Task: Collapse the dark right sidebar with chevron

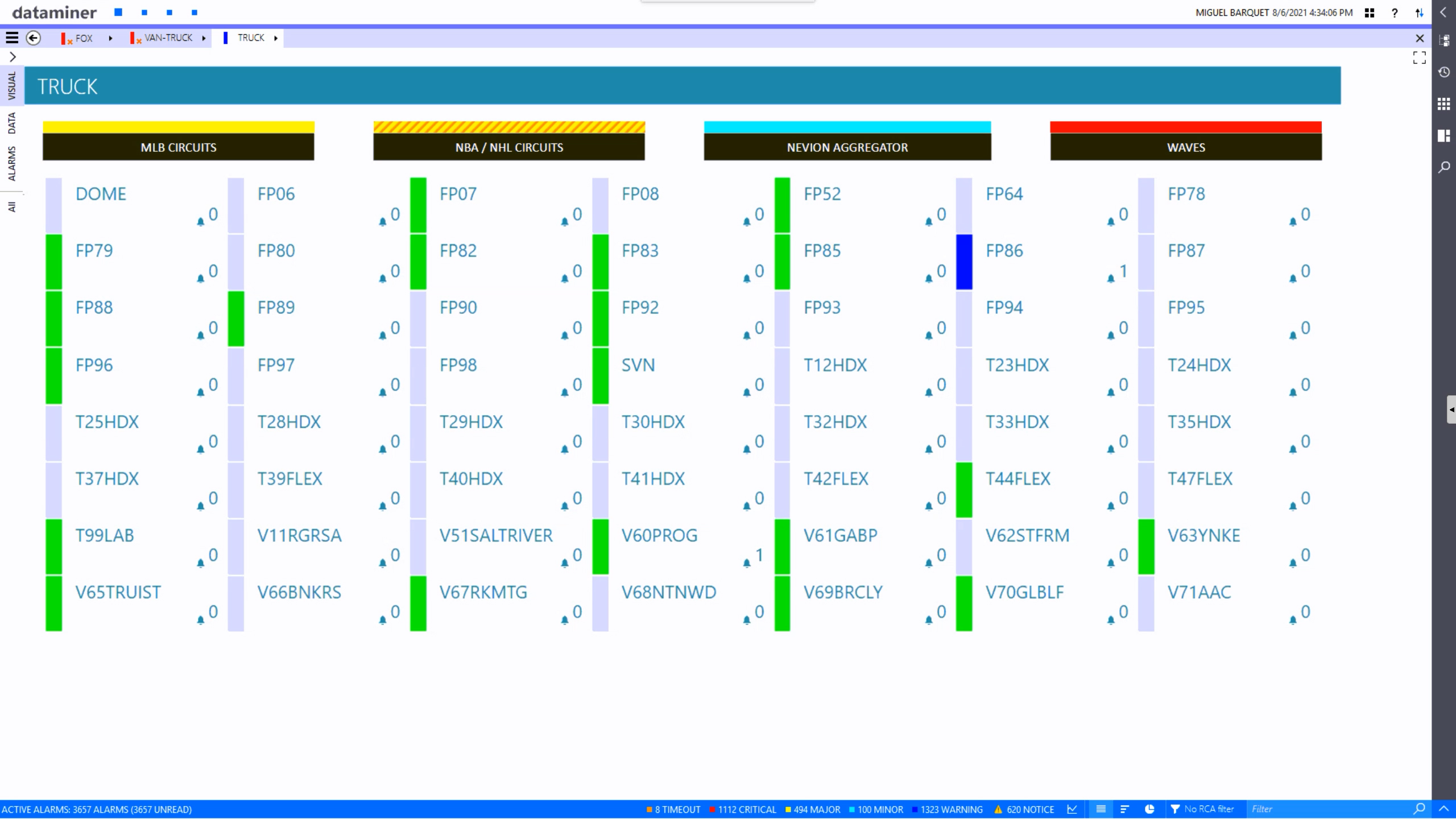Action: click(x=1443, y=12)
